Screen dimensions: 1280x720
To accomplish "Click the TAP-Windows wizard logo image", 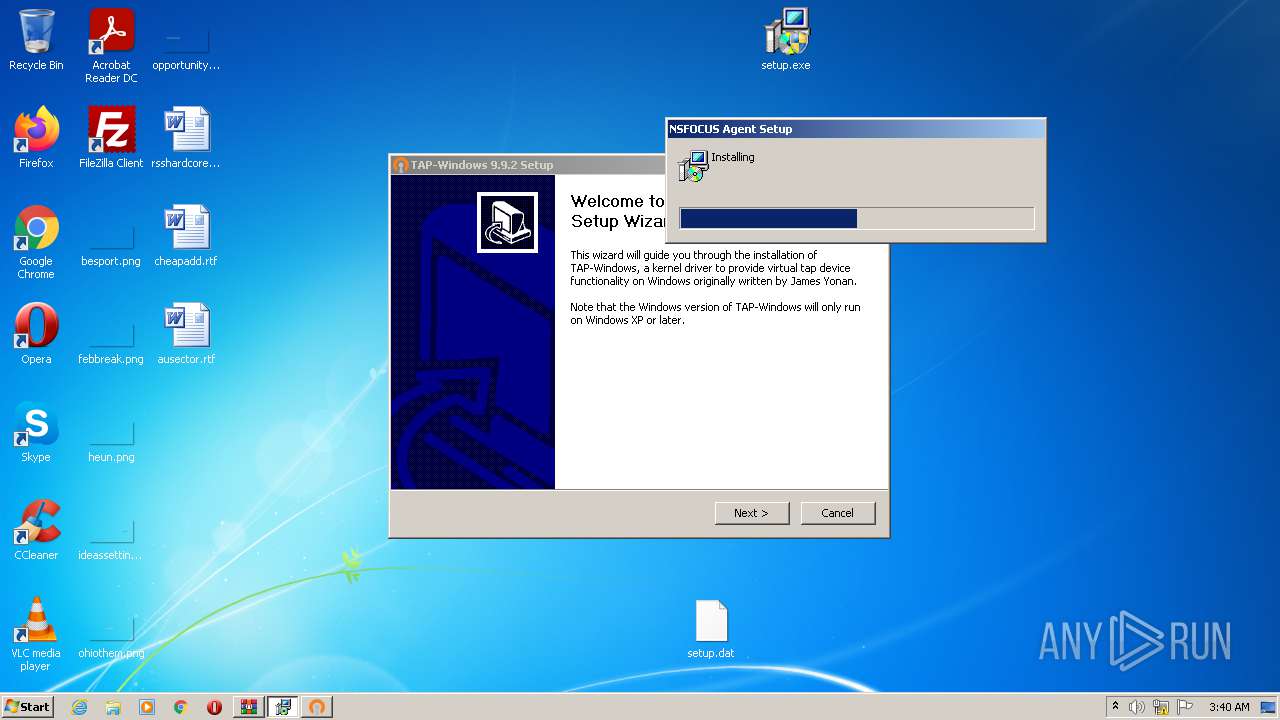I will (x=507, y=222).
